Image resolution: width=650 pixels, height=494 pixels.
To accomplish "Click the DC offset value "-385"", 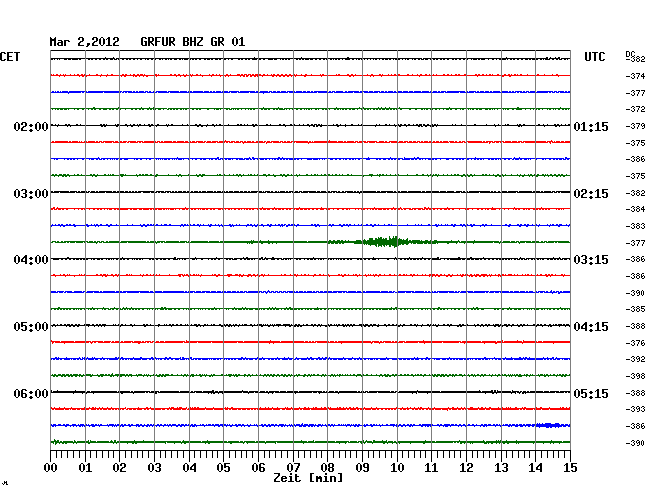I will coord(635,309).
